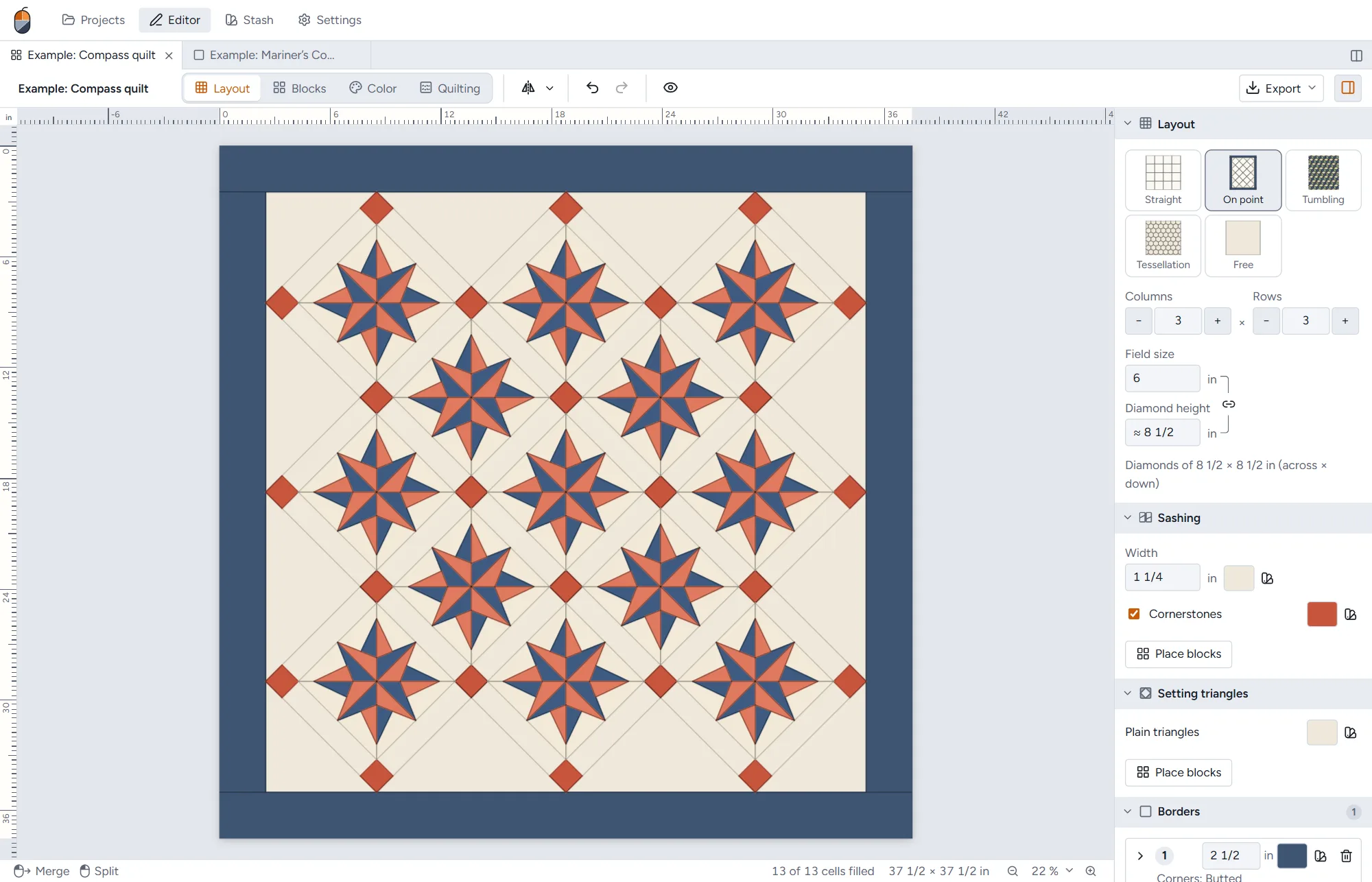The width and height of the screenshot is (1372, 882).
Task: Pick fabric from stash for plain triangles
Action: 1351,732
